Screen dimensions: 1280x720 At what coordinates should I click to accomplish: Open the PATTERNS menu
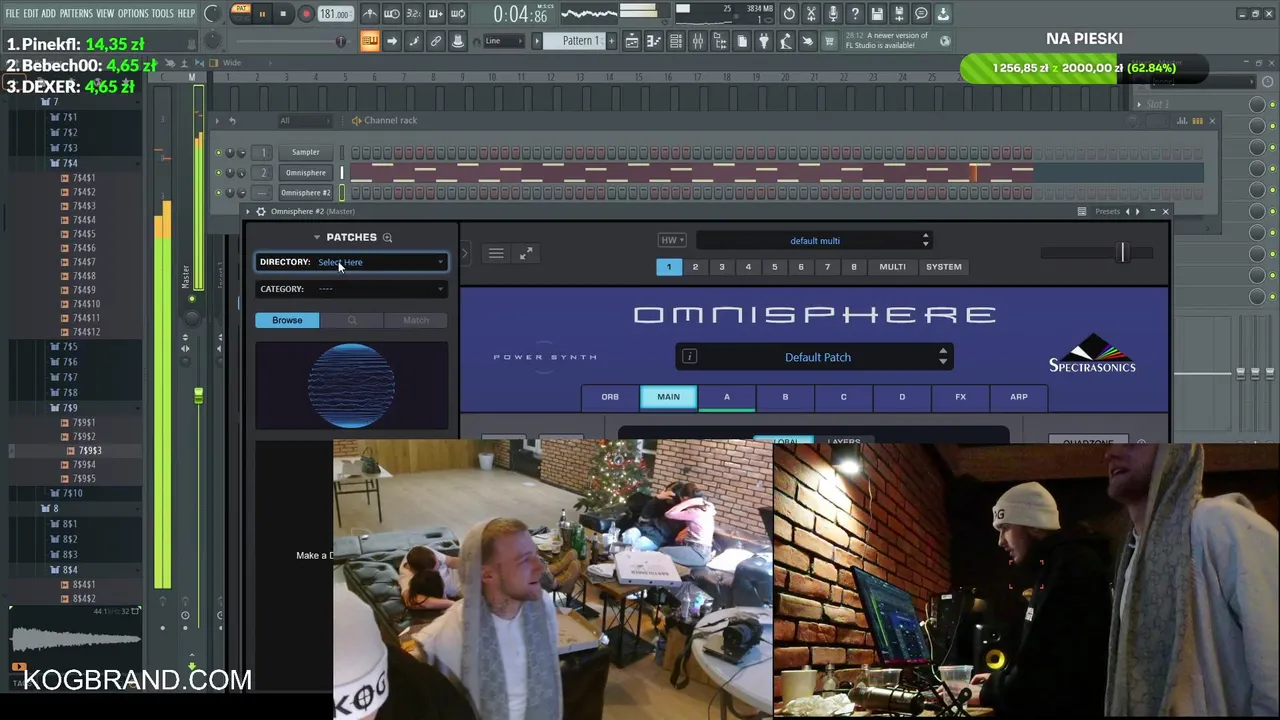pyautogui.click(x=76, y=13)
